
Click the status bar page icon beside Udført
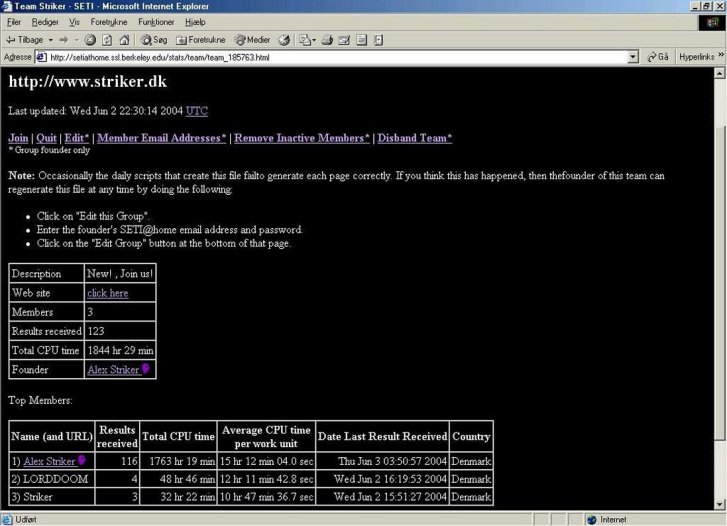6,520
